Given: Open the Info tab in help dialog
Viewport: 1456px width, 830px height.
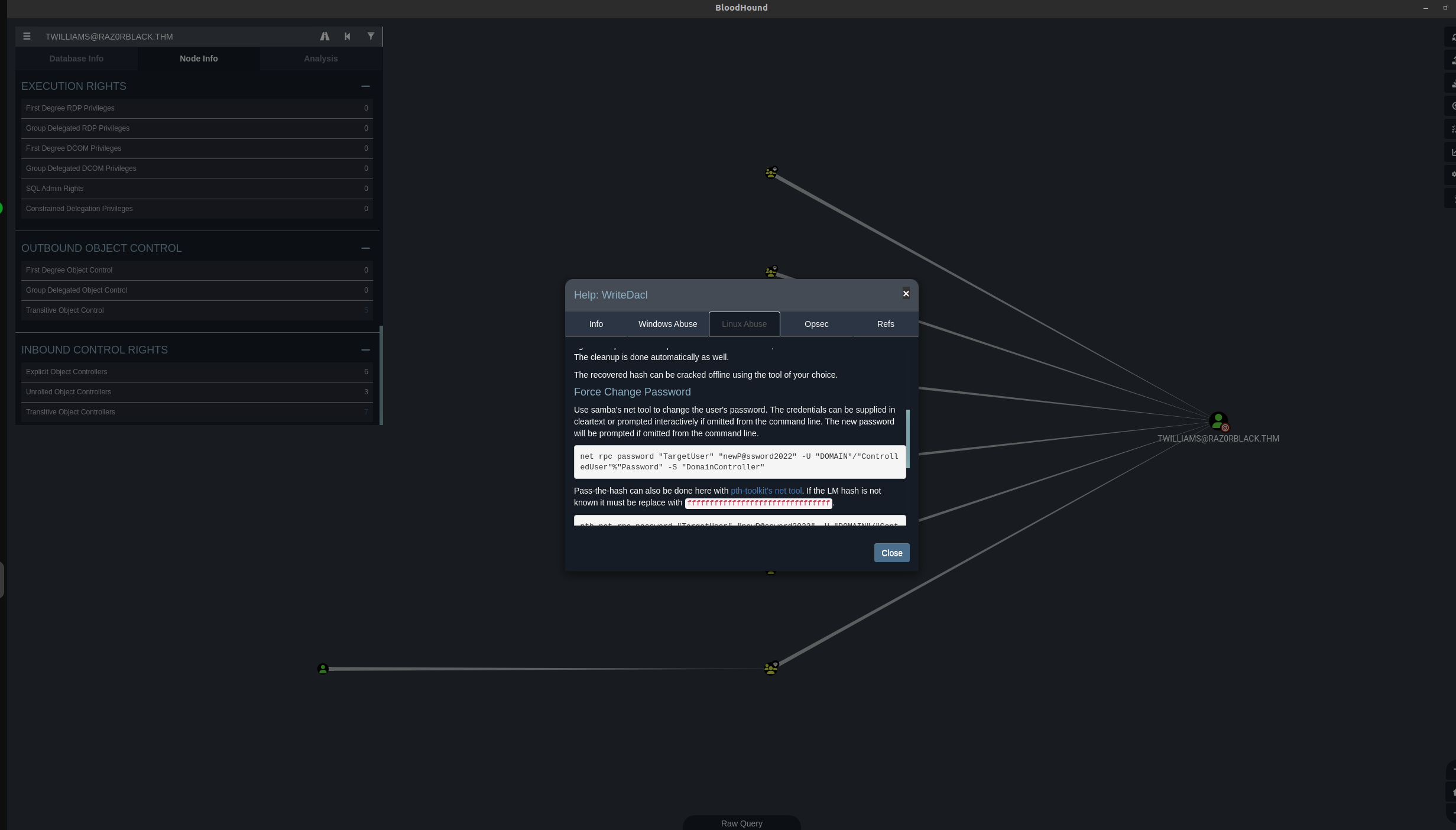Looking at the screenshot, I should (596, 324).
